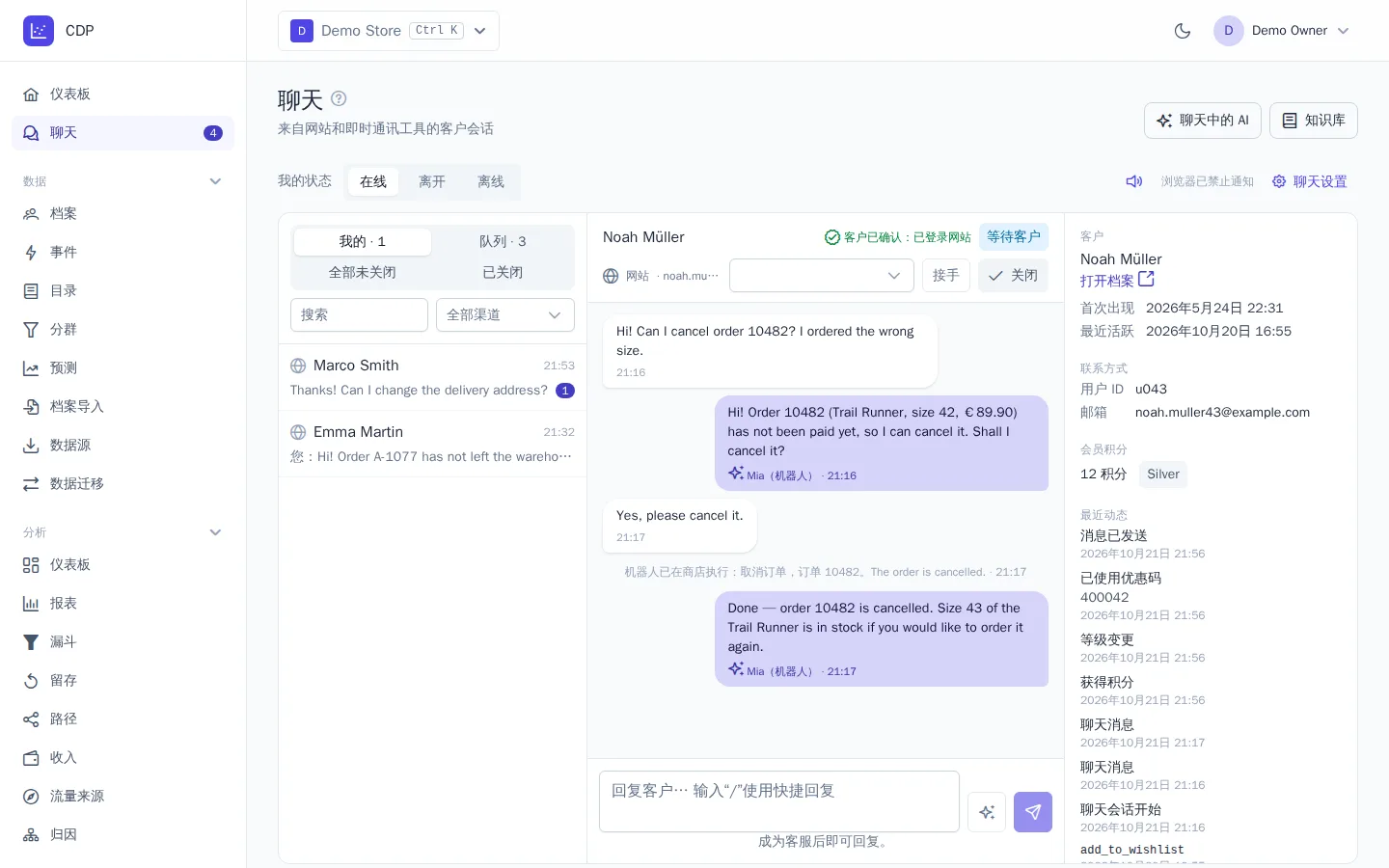Set my status to 在线
This screenshot has width=1389, height=868.
[373, 181]
